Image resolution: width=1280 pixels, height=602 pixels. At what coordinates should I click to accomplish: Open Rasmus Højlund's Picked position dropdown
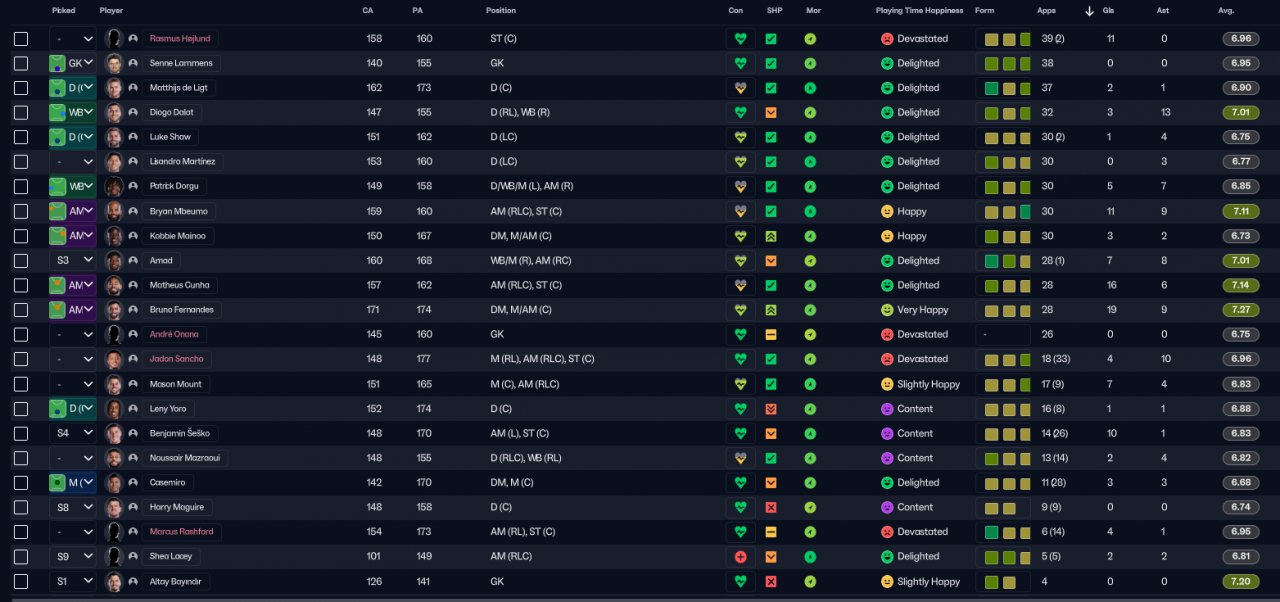(x=73, y=39)
